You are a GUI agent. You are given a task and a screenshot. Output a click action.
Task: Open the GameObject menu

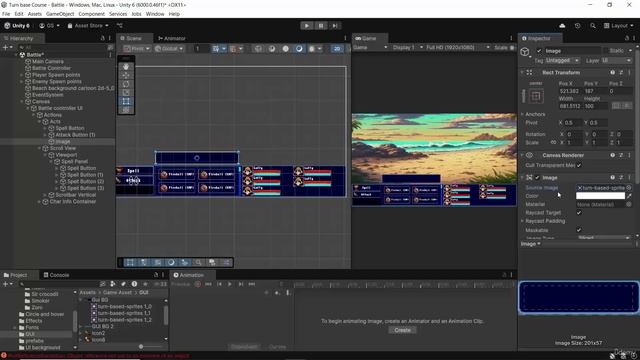(60, 14)
